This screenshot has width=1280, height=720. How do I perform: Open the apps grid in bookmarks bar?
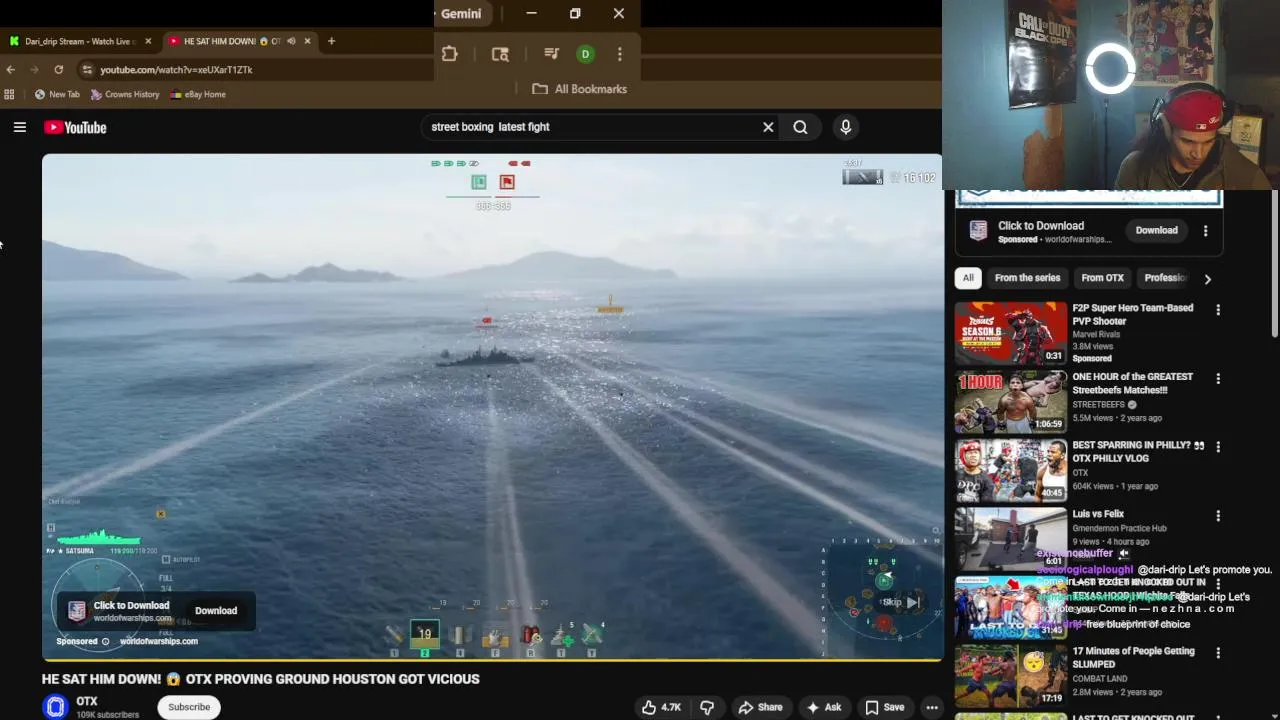(9, 94)
